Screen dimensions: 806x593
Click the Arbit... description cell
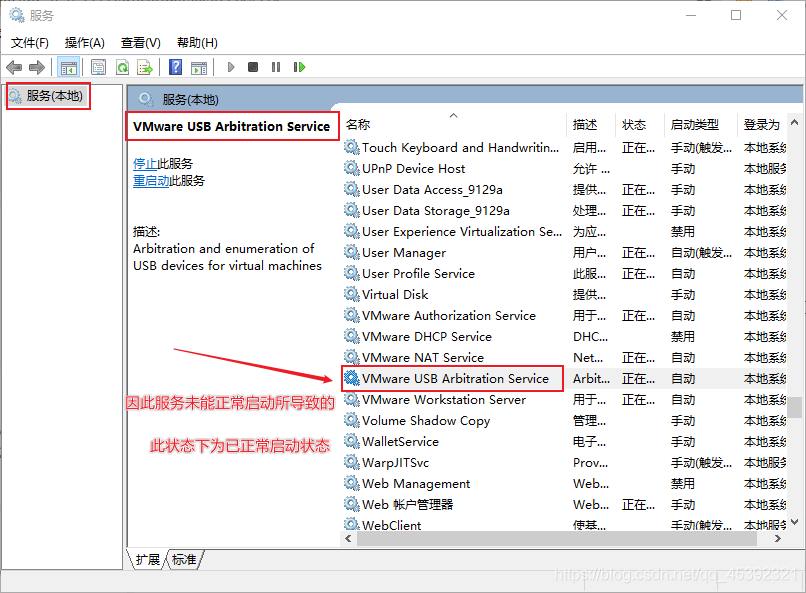[x=591, y=379]
